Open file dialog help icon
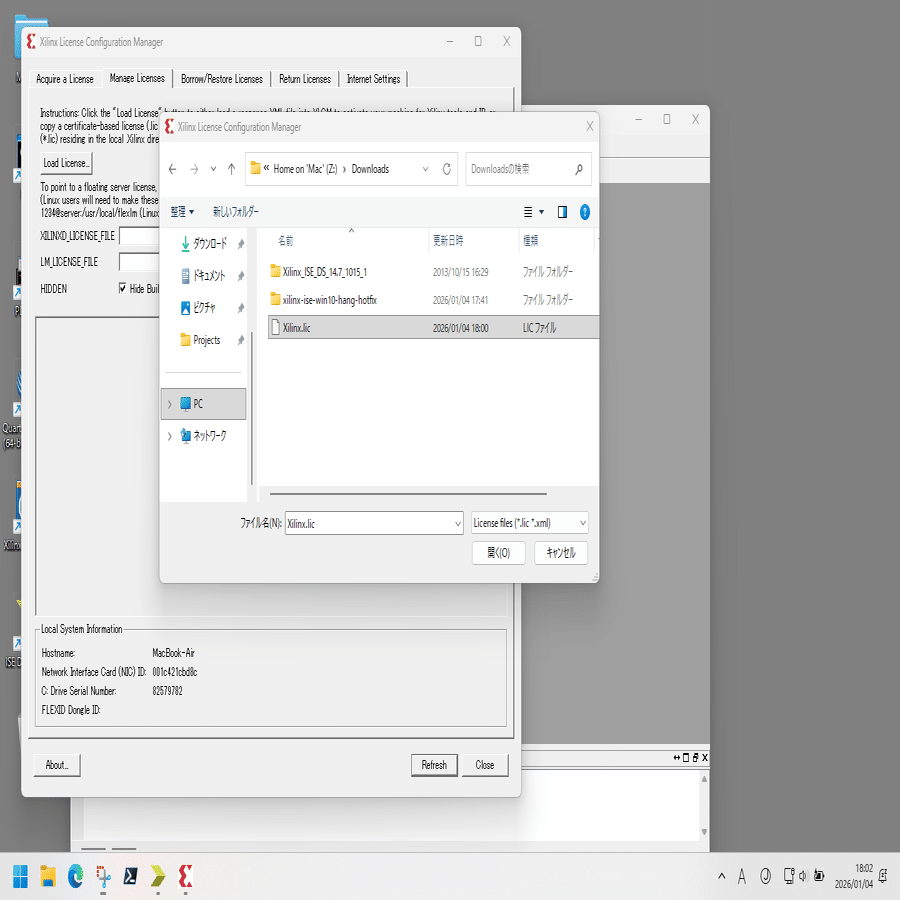900x900 pixels. pyautogui.click(x=584, y=212)
